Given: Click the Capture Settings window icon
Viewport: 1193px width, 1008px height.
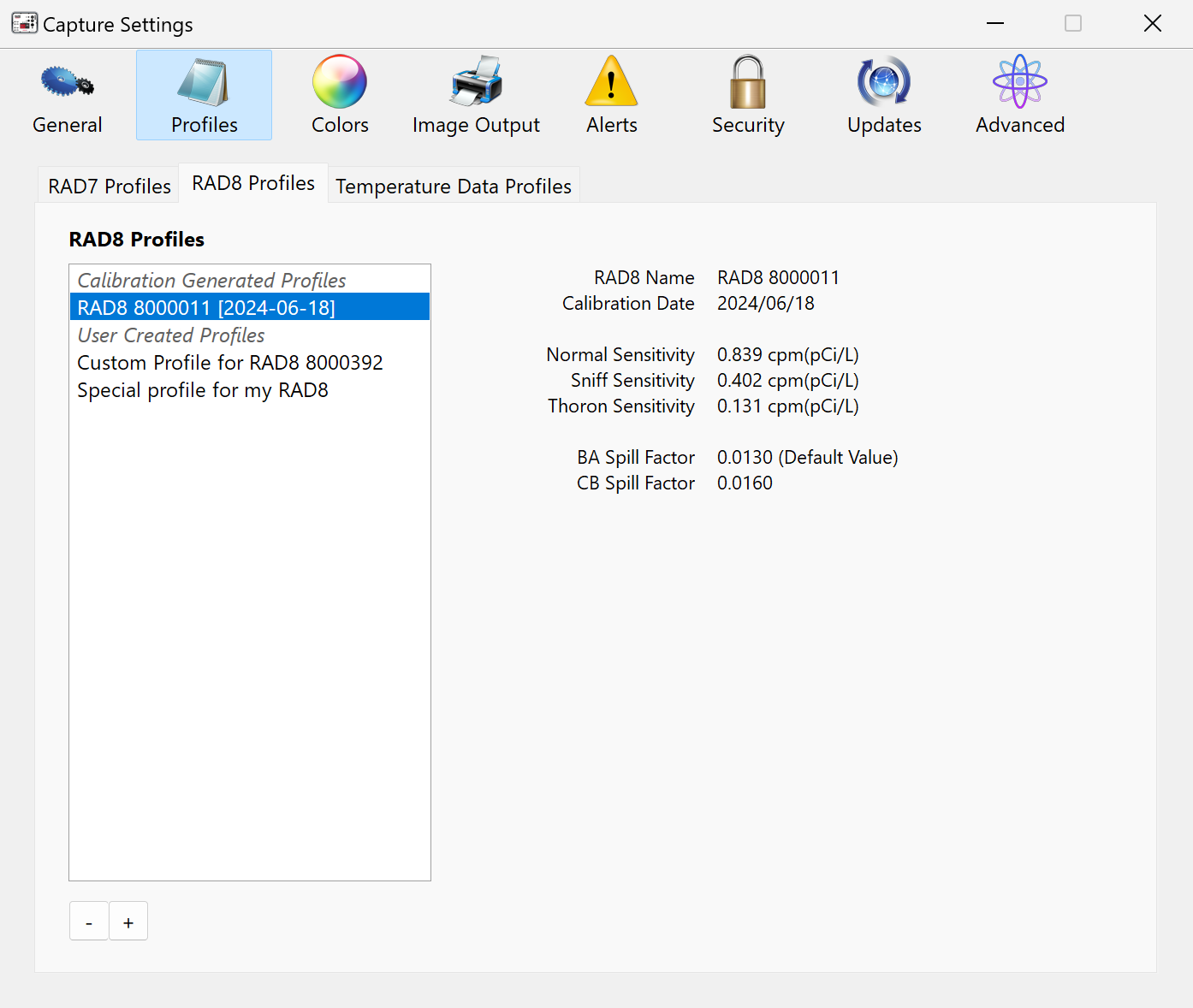Looking at the screenshot, I should [x=24, y=24].
